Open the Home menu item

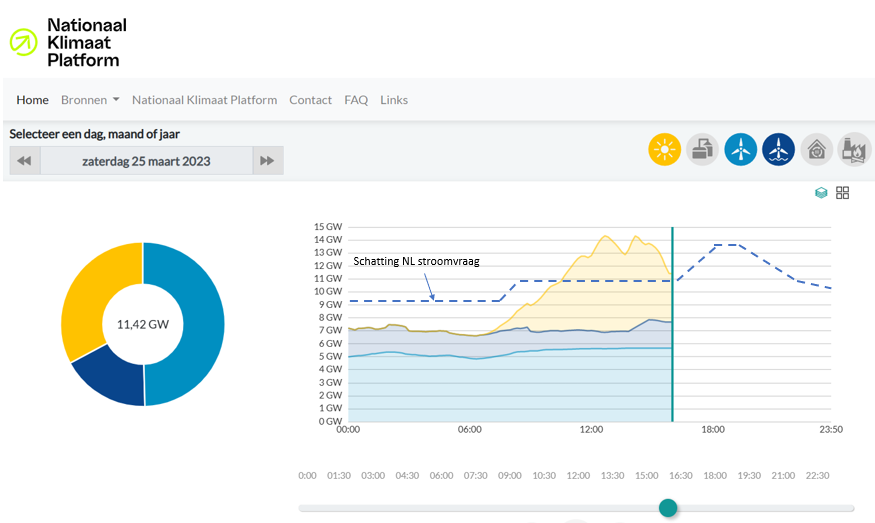point(32,100)
